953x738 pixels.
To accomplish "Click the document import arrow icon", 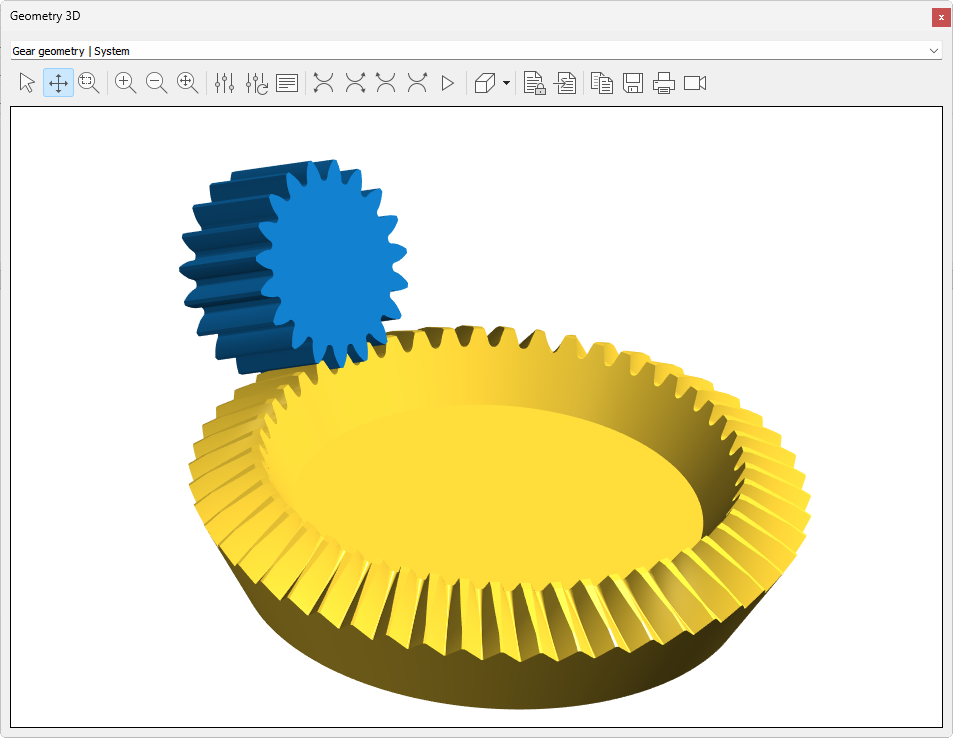I will pyautogui.click(x=566, y=83).
